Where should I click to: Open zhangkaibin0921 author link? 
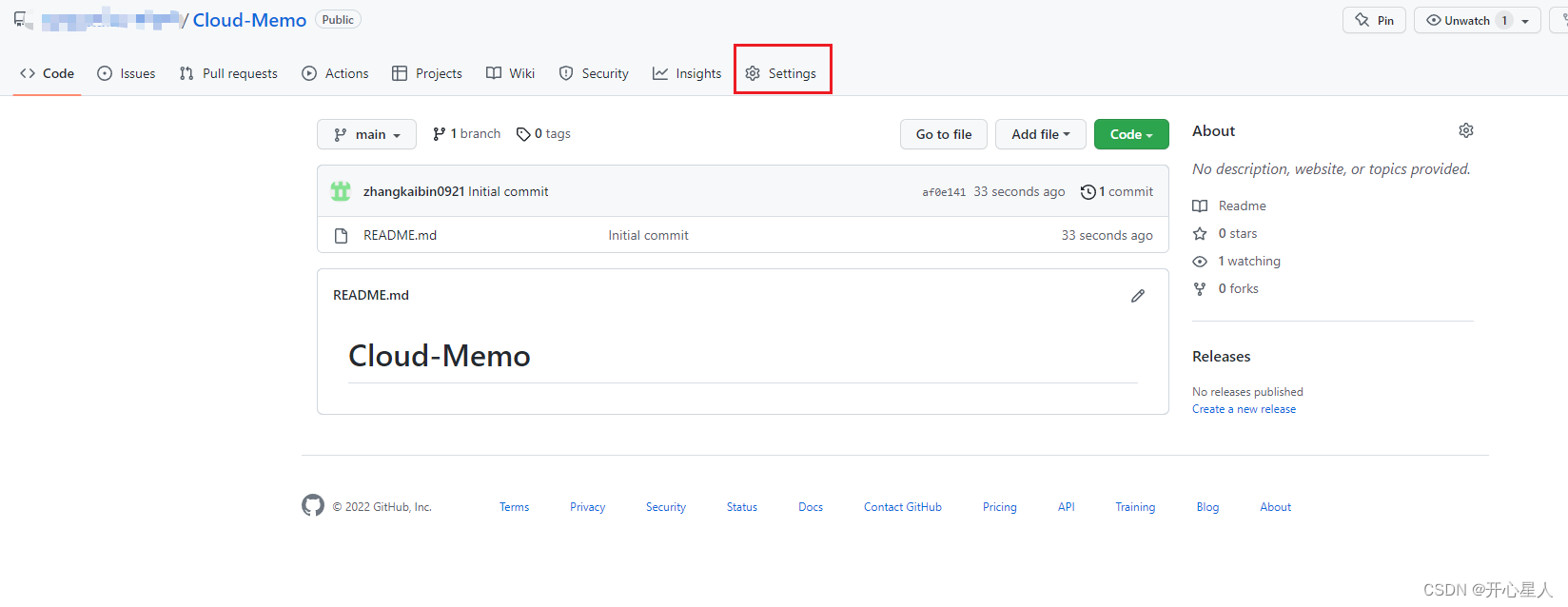(x=414, y=191)
